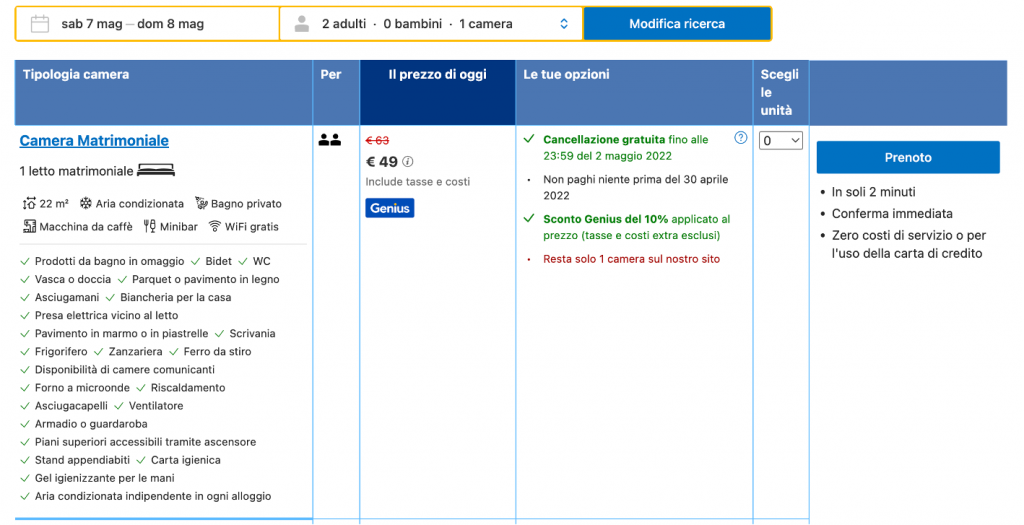Screen dimensions: 1024x525
Task: Click the guest person icon
Action: [x=301, y=24]
